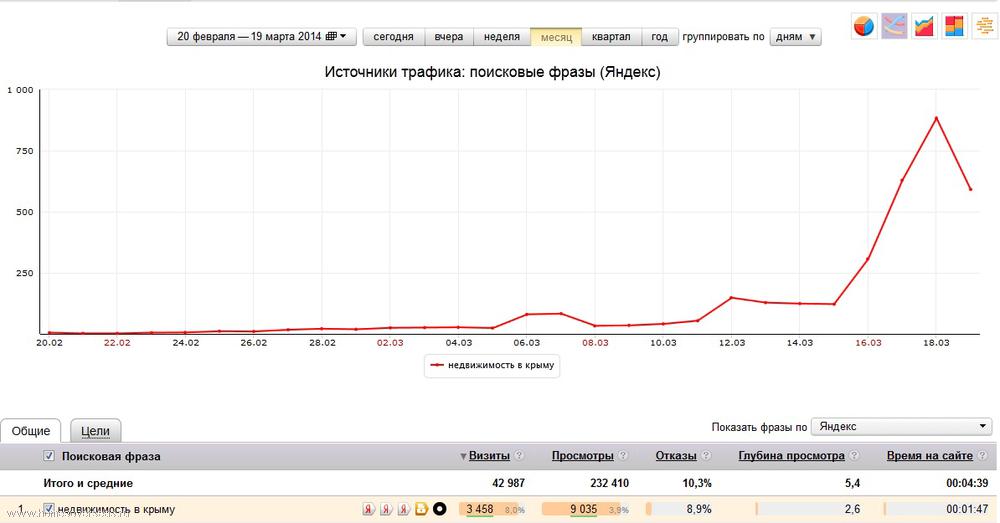Click the total visits value 42 987
The width and height of the screenshot is (1000, 523).
coord(508,483)
